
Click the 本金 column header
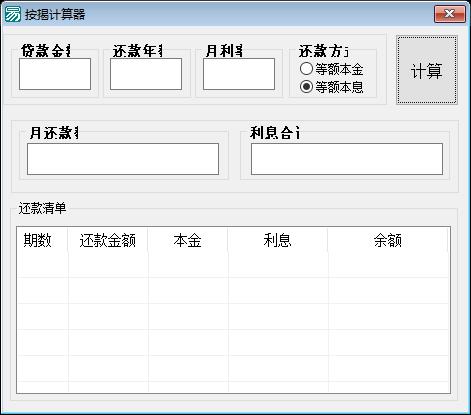coord(188,240)
